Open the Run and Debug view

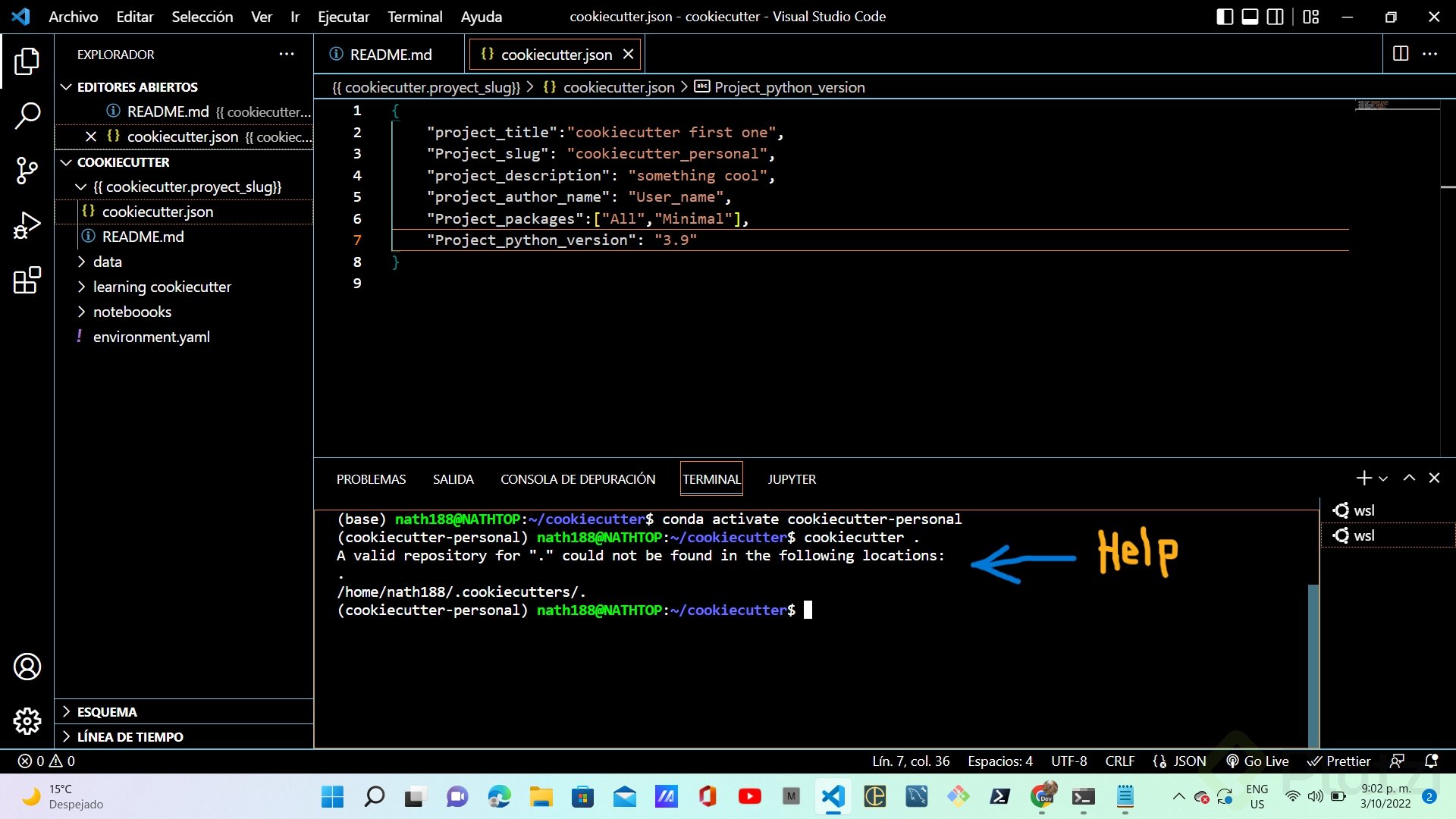(x=27, y=225)
